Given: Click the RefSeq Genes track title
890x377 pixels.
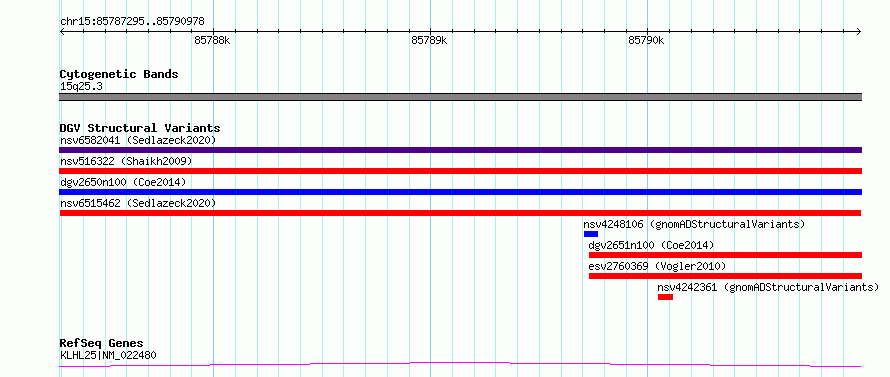Looking at the screenshot, I should tap(101, 344).
